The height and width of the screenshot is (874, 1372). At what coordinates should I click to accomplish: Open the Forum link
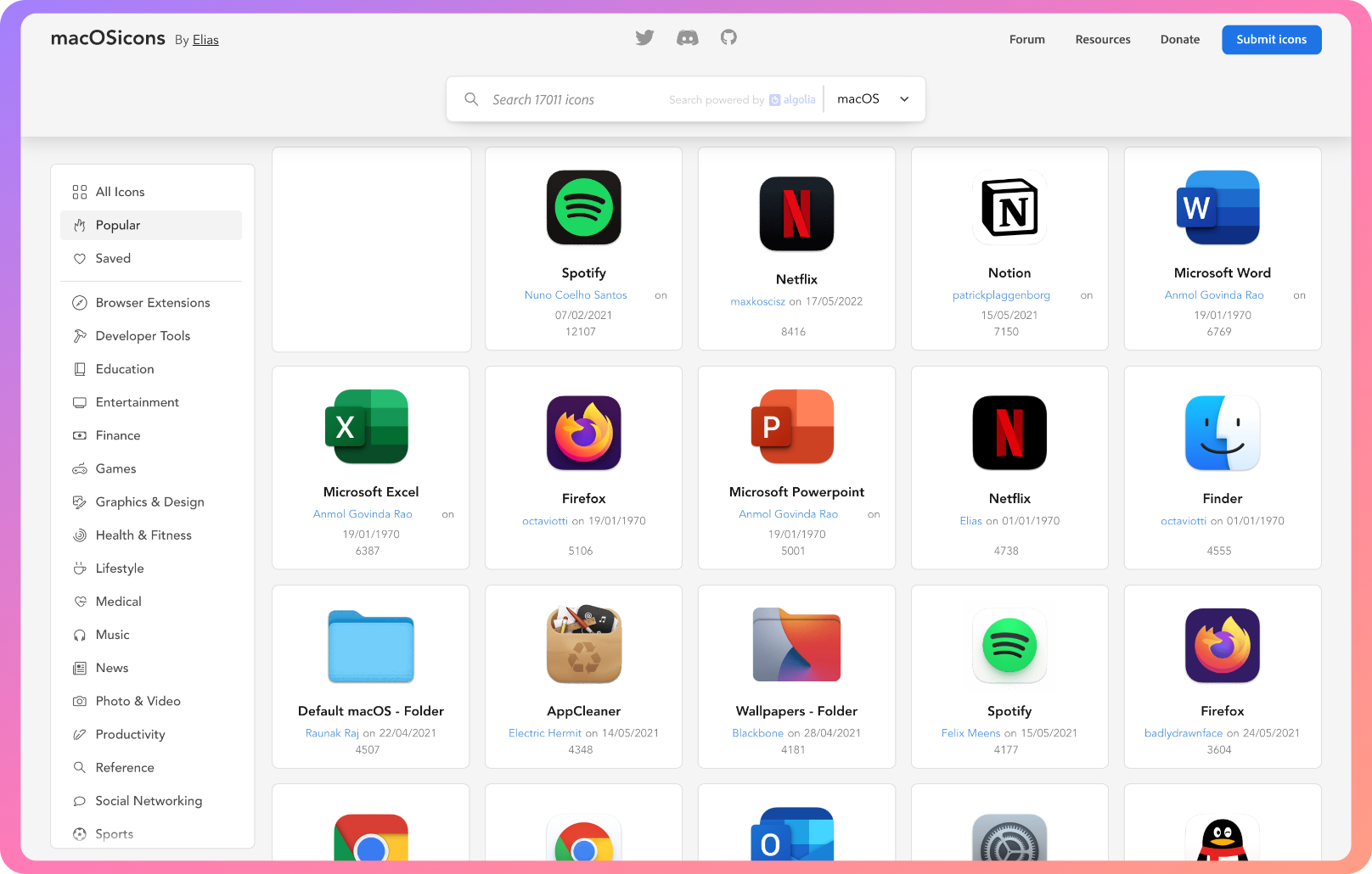click(1026, 39)
